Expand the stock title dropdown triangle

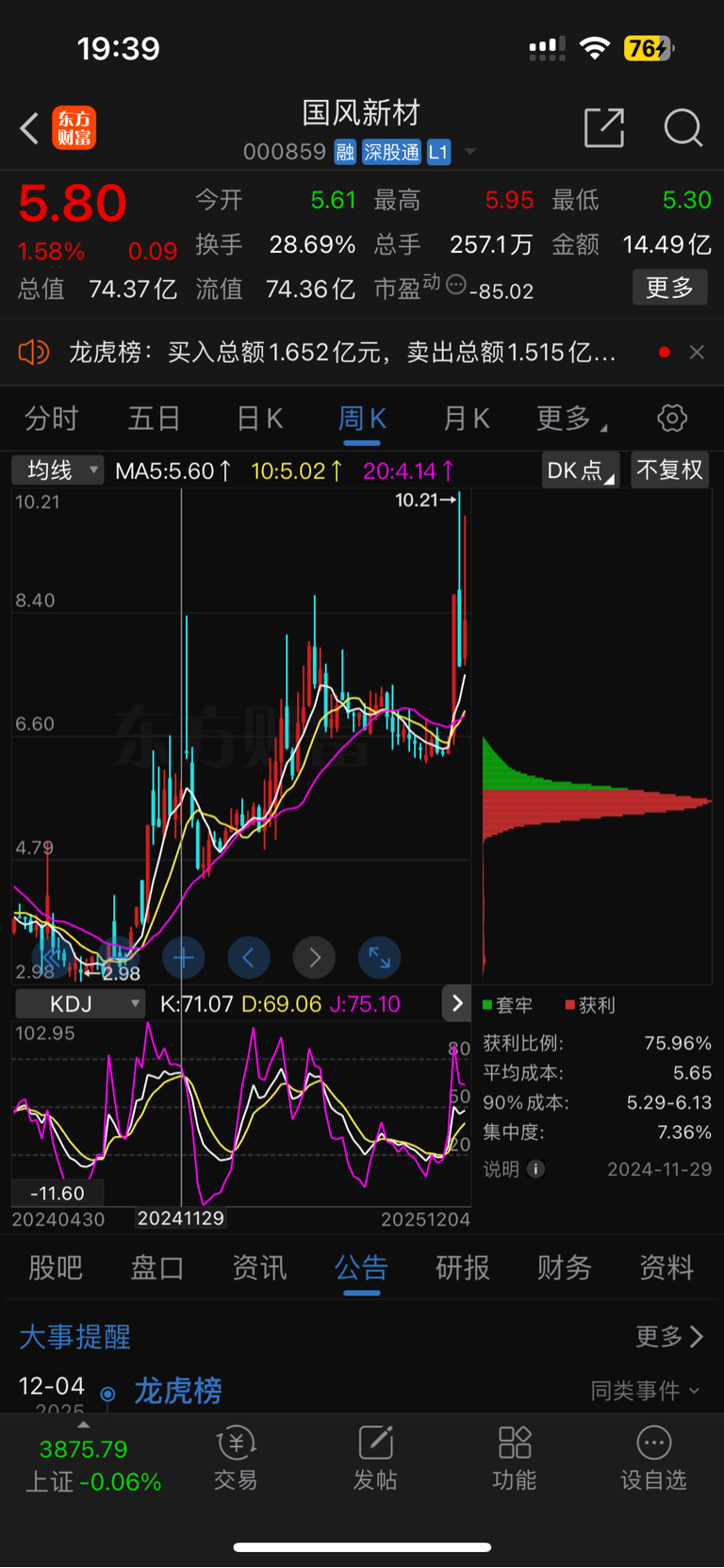pyautogui.click(x=469, y=152)
